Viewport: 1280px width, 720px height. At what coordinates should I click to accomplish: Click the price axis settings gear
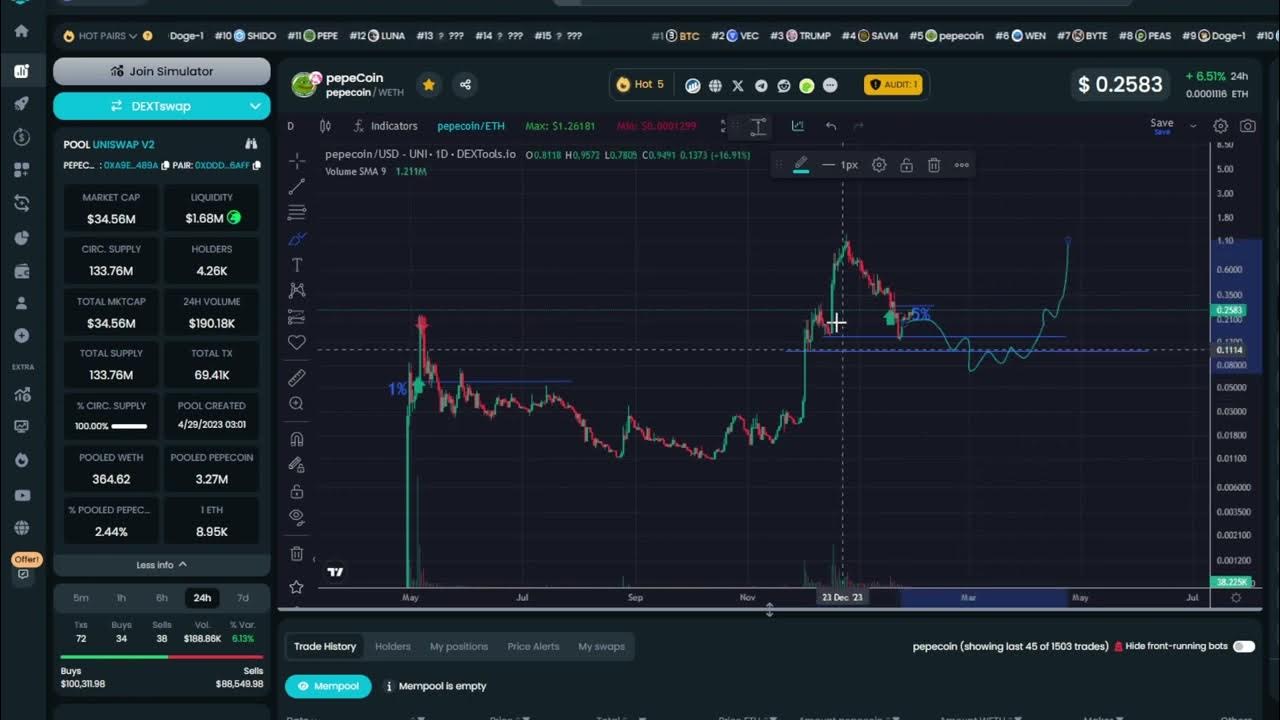click(1236, 598)
